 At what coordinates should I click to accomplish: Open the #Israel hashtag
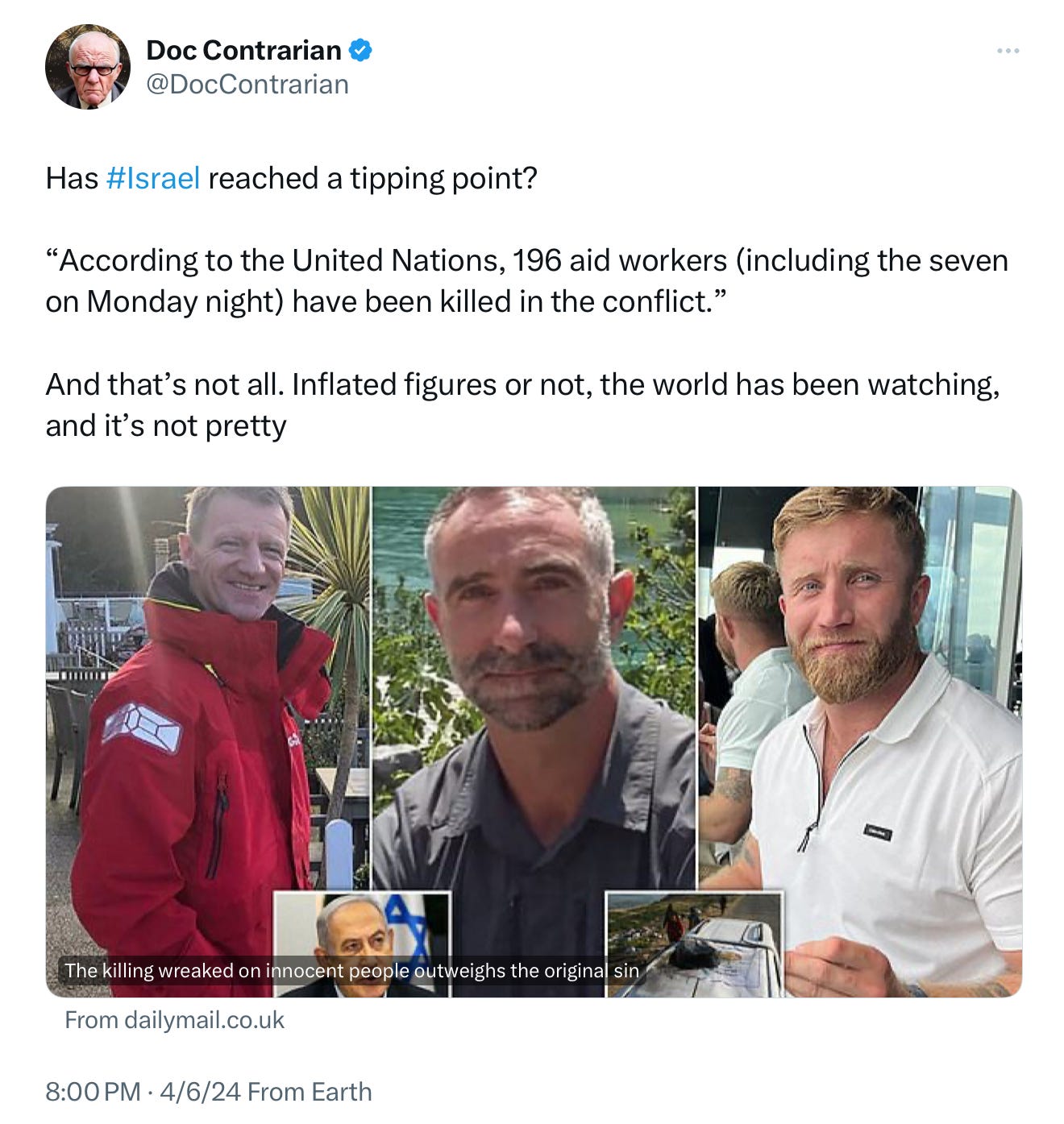152,178
